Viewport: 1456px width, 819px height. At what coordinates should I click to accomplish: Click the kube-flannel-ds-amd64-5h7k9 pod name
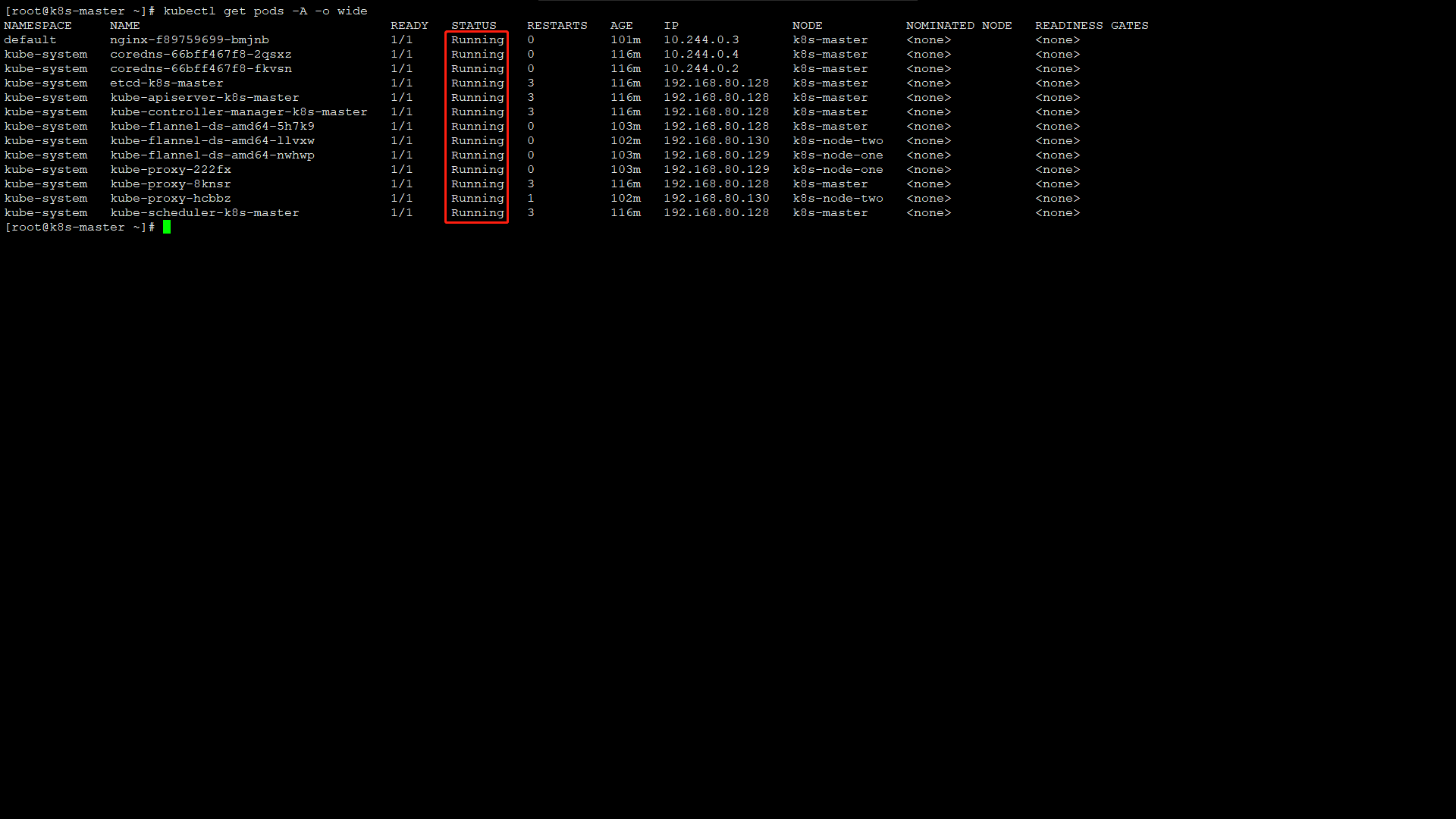(212, 127)
